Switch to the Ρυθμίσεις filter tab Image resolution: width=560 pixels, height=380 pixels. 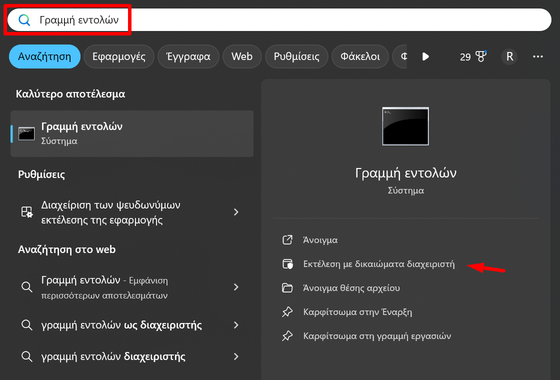[x=296, y=56]
